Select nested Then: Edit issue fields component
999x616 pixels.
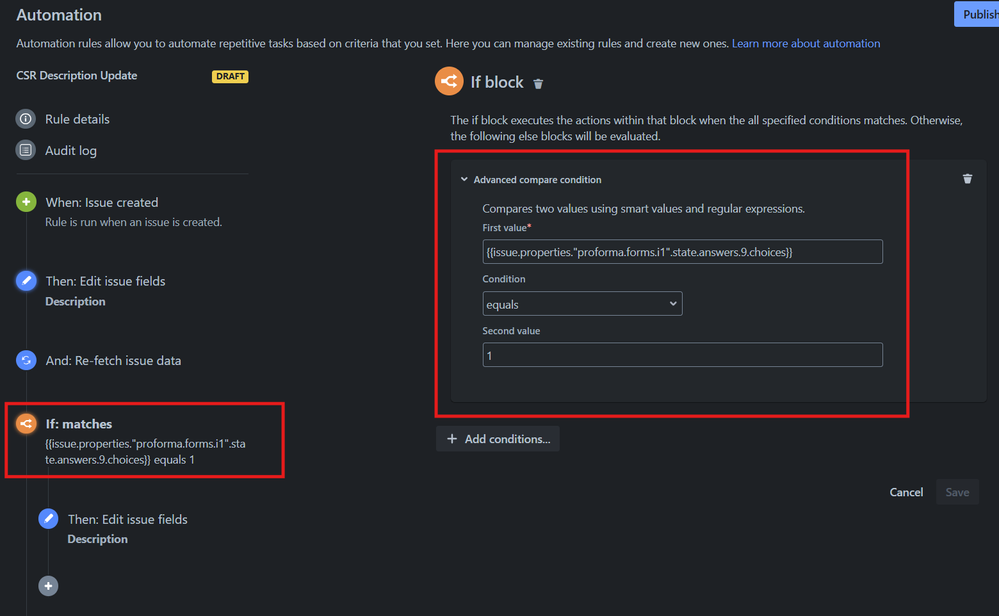[127, 519]
